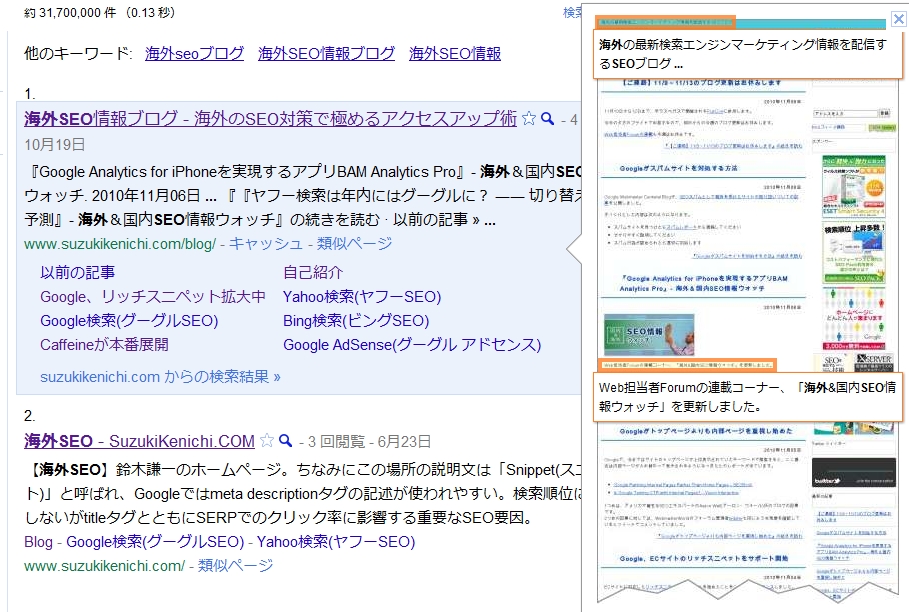
Task: Click the date 6月23日 beside second result
Action: (404, 442)
